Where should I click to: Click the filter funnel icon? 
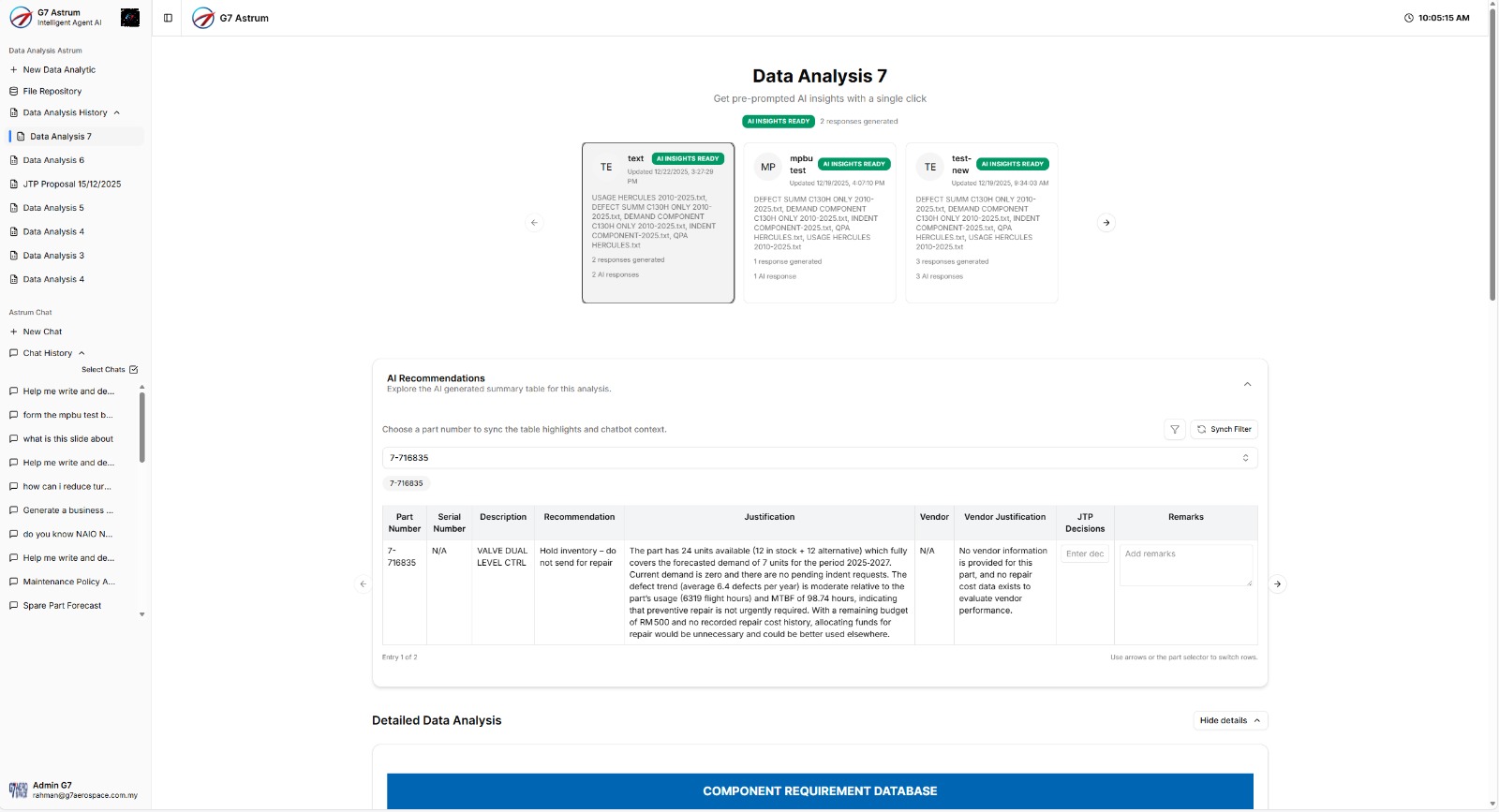(x=1174, y=429)
